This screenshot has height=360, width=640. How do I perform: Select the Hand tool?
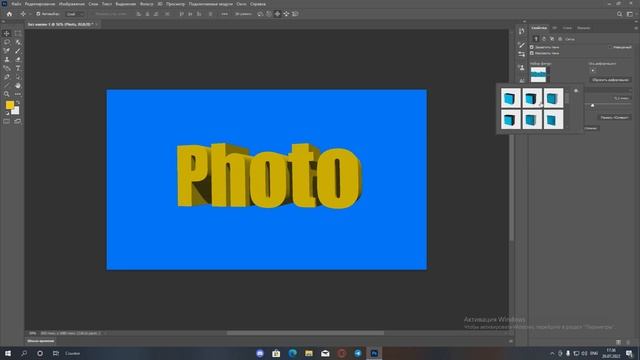coord(18,85)
